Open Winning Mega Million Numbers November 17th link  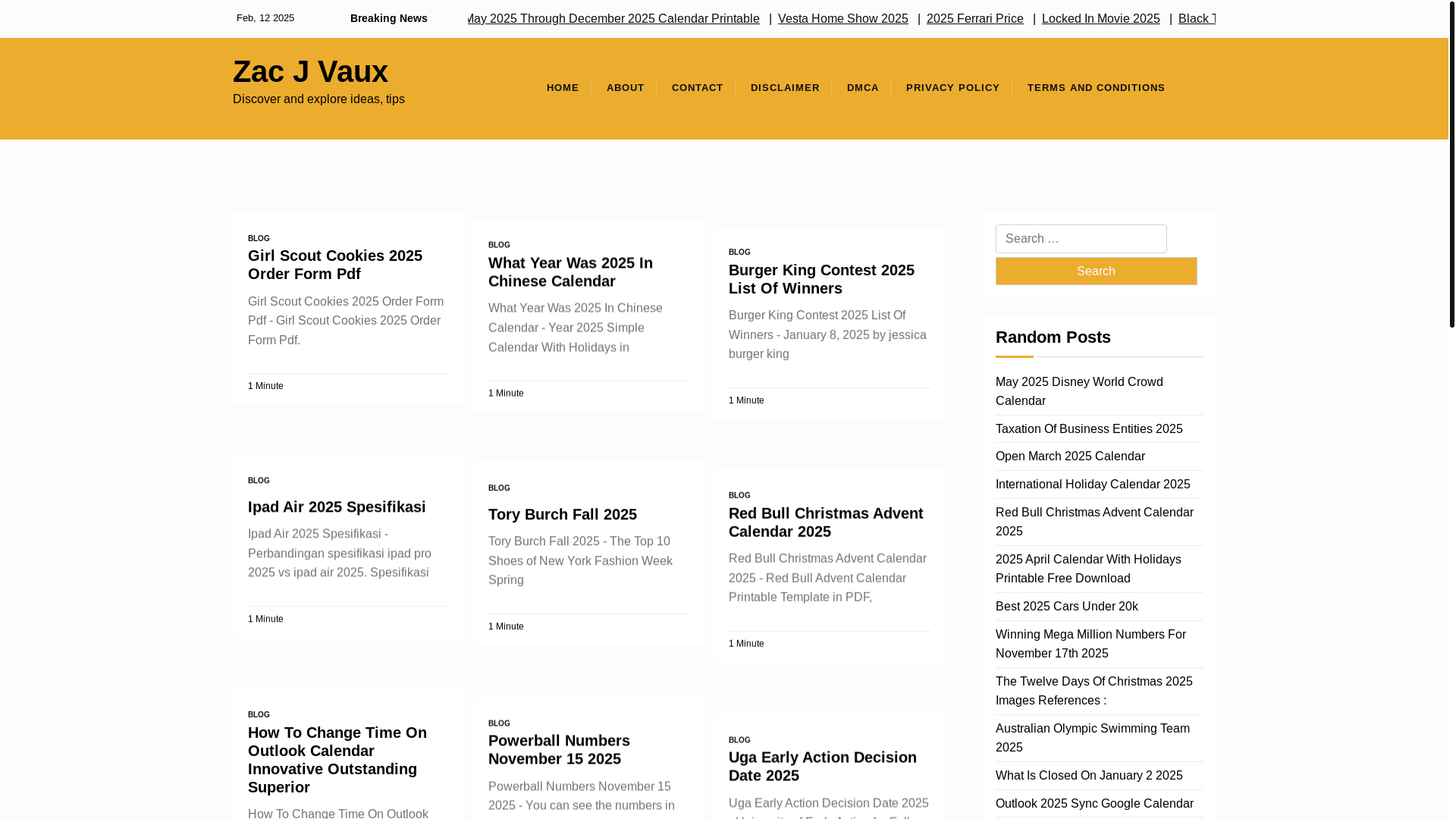(1090, 644)
